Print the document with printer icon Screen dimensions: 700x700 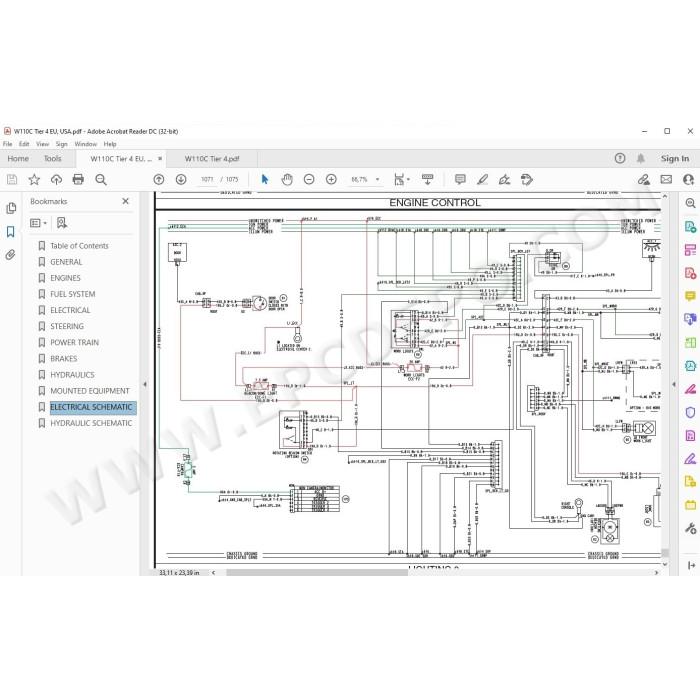pos(78,179)
